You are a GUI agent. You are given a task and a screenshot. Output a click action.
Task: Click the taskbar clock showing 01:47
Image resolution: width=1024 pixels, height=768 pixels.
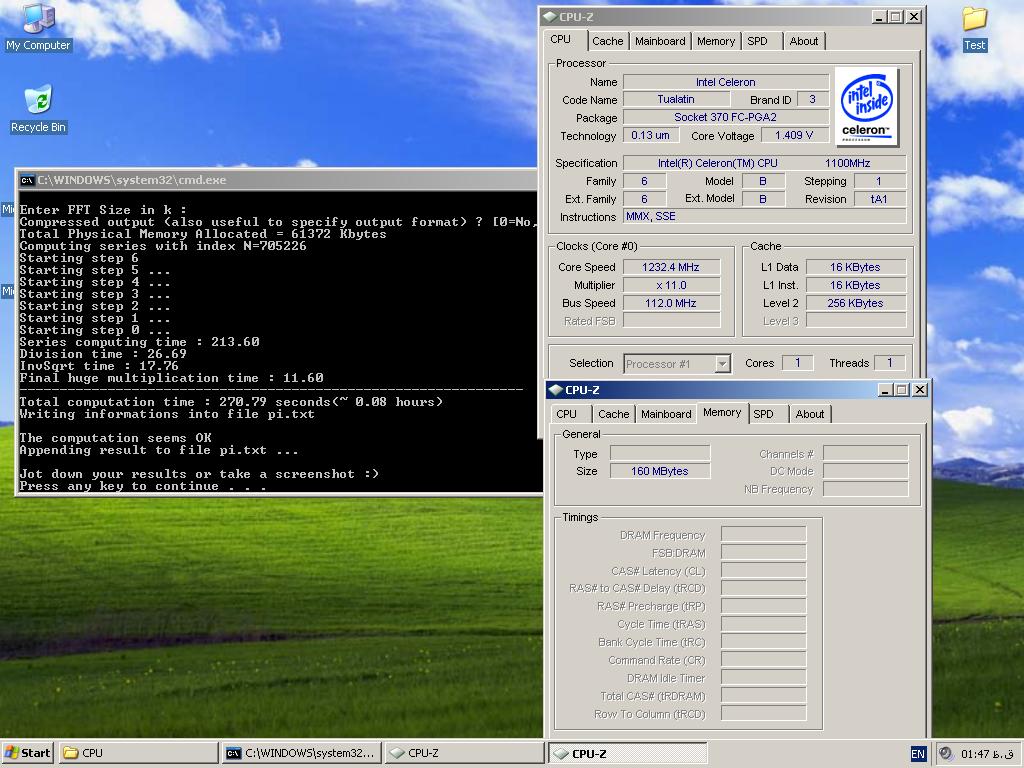(987, 754)
